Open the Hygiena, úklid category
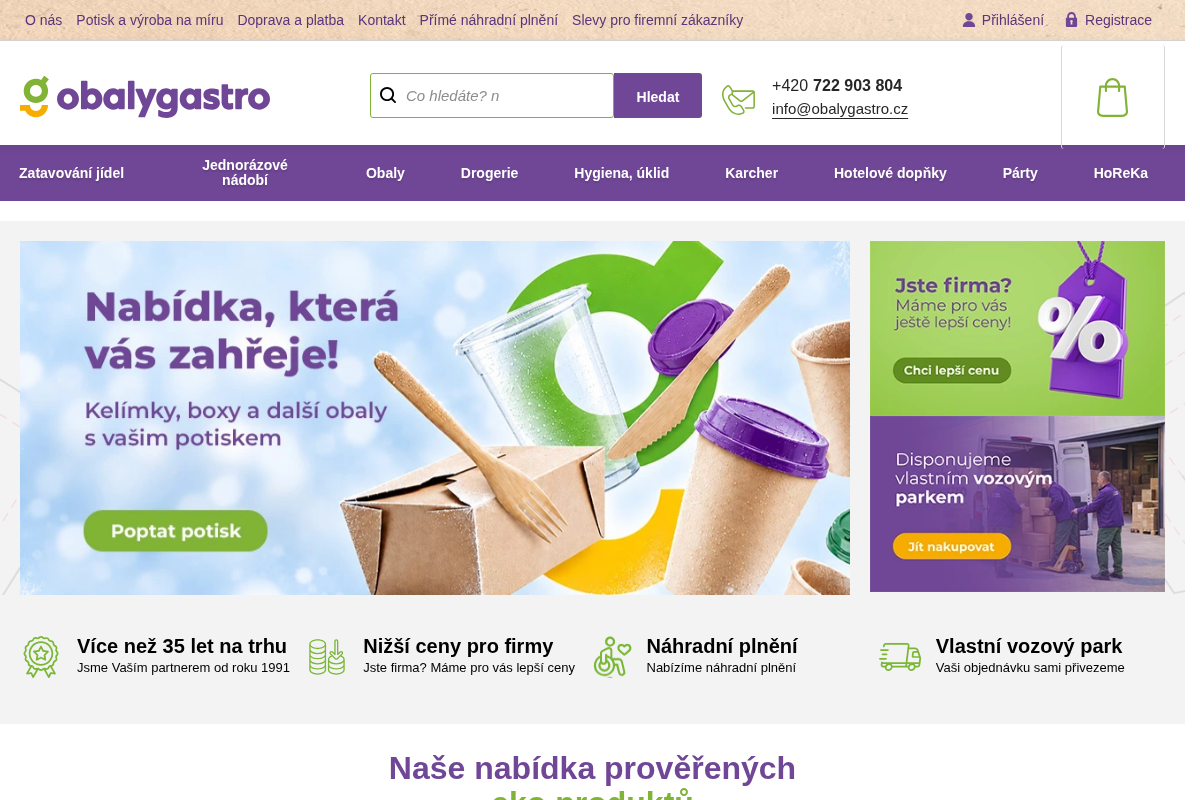The width and height of the screenshot is (1200, 800). coord(622,173)
